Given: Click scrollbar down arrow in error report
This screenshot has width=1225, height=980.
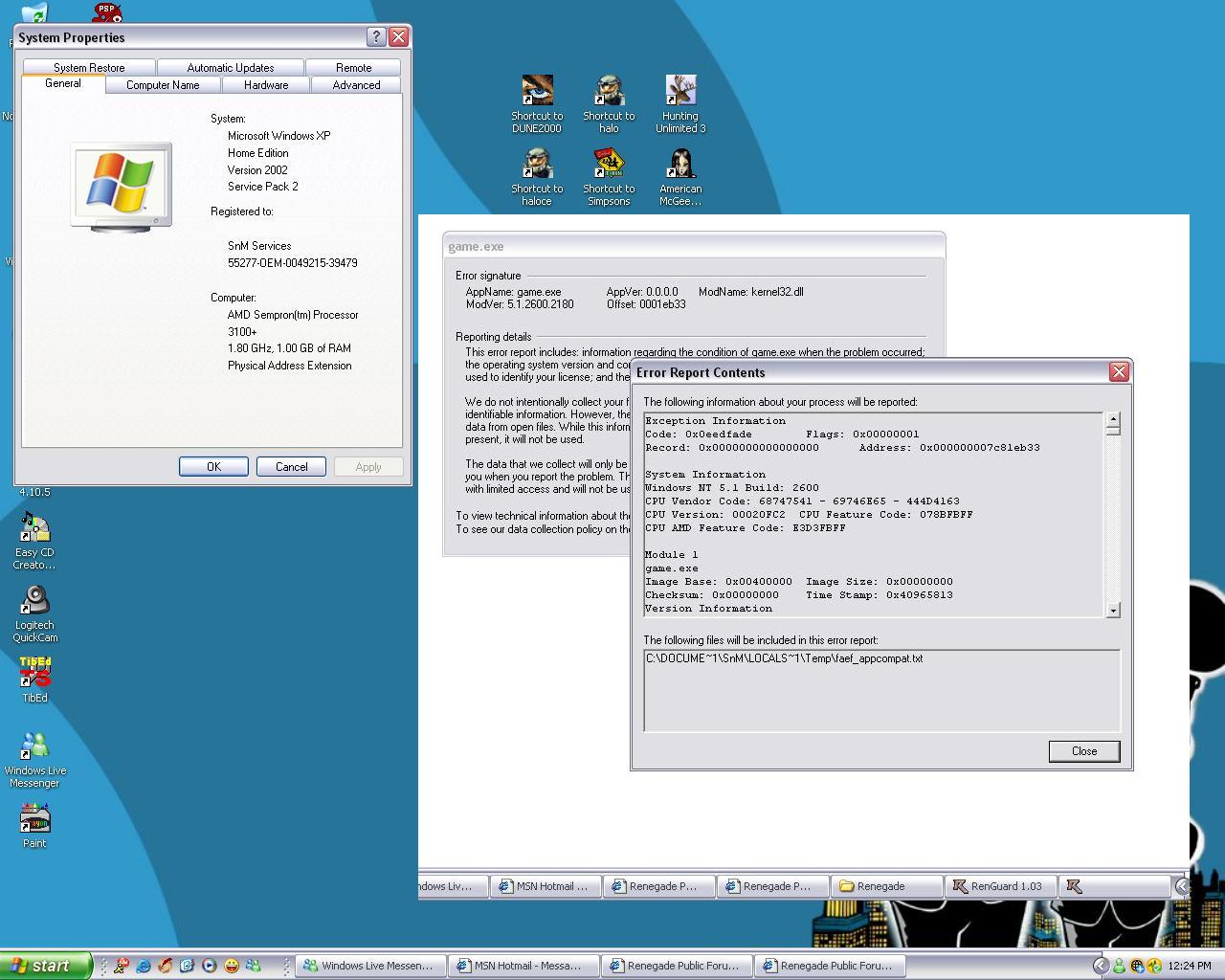Looking at the screenshot, I should click(x=1113, y=611).
